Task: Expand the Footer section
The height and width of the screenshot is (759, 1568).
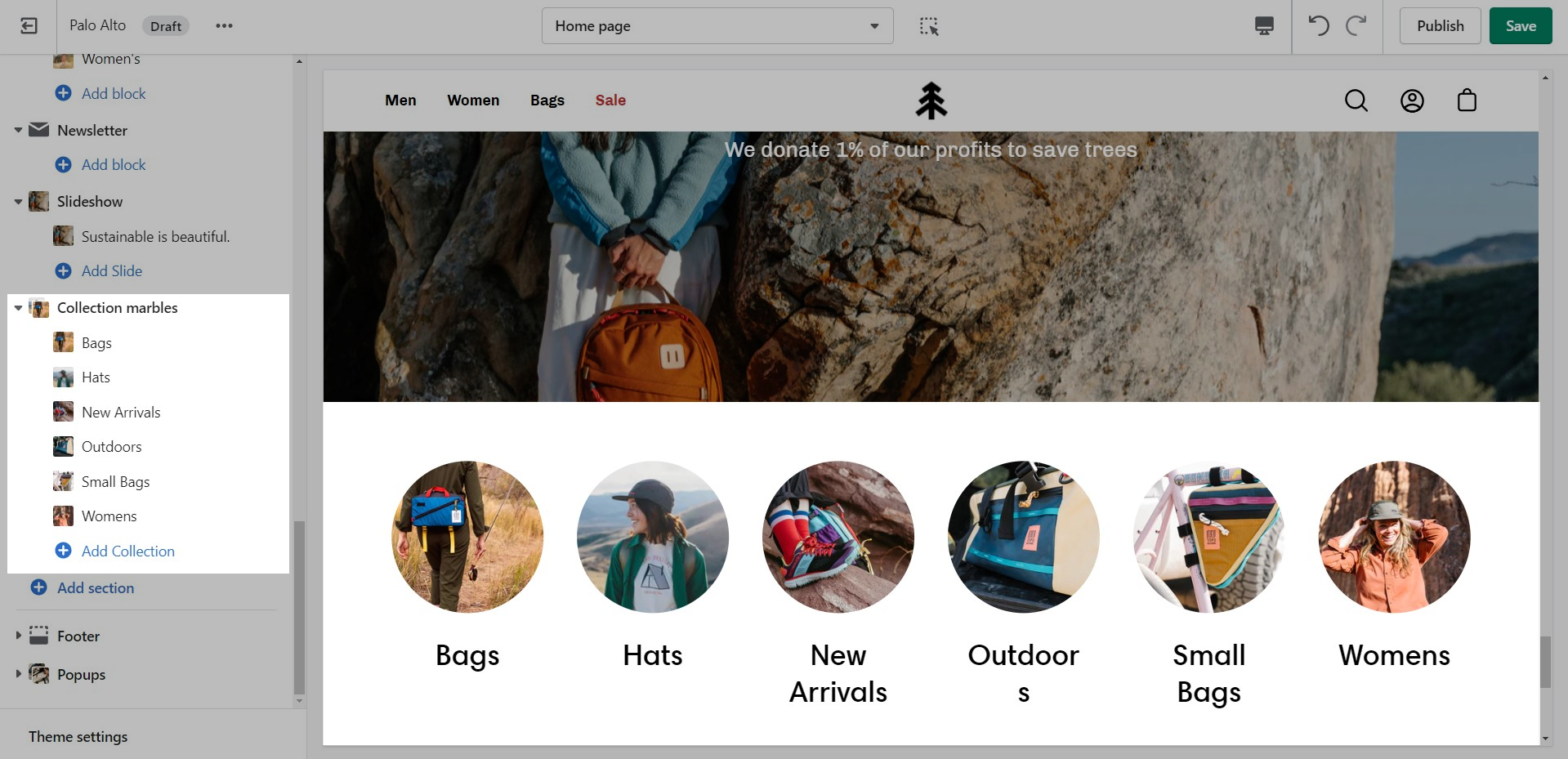Action: (18, 636)
